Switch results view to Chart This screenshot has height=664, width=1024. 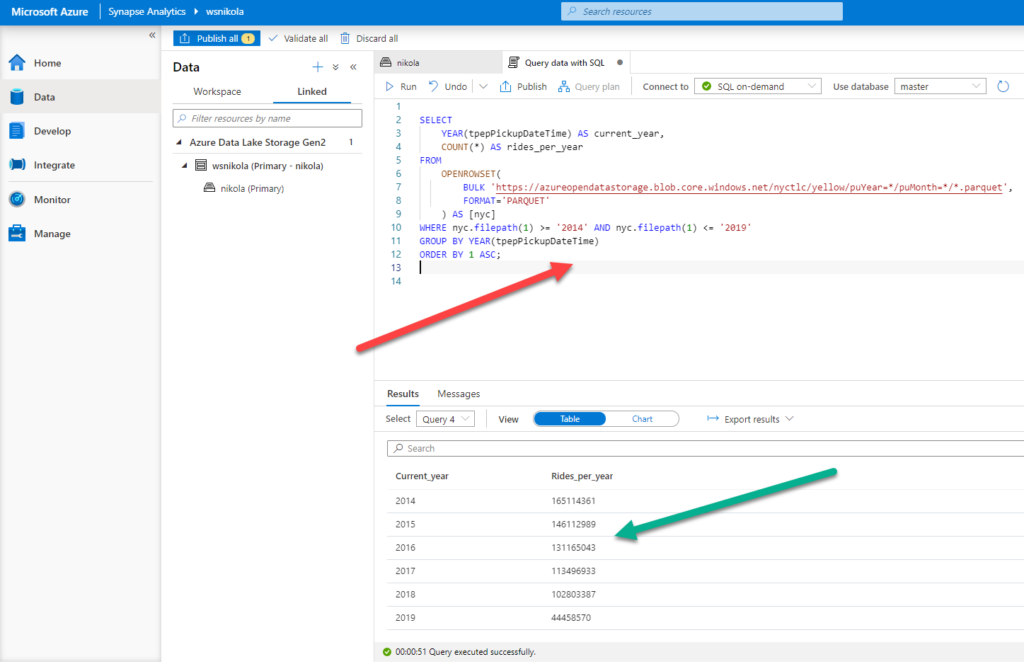642,419
